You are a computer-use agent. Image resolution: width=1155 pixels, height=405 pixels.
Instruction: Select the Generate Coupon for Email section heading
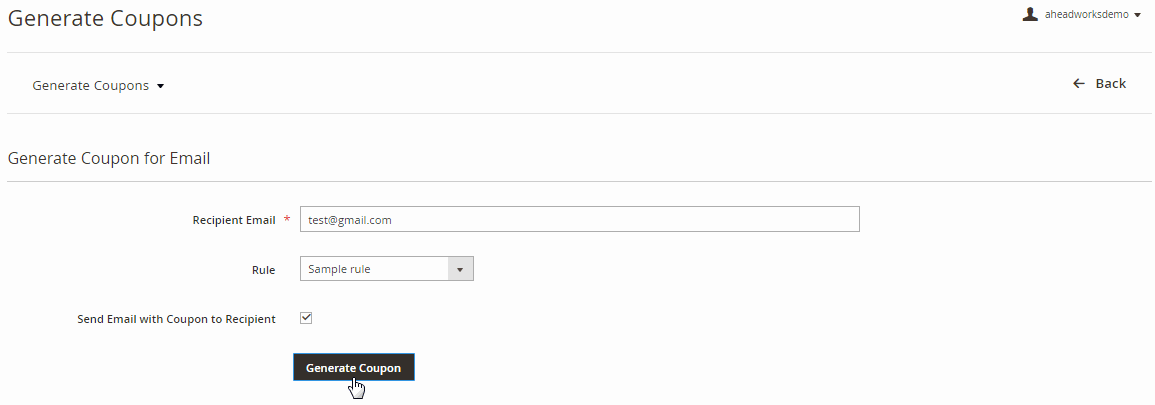pyautogui.click(x=109, y=158)
